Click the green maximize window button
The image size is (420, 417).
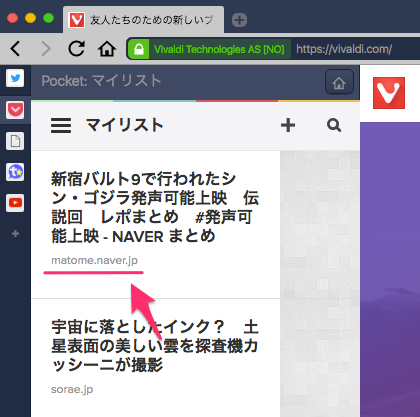tap(49, 18)
